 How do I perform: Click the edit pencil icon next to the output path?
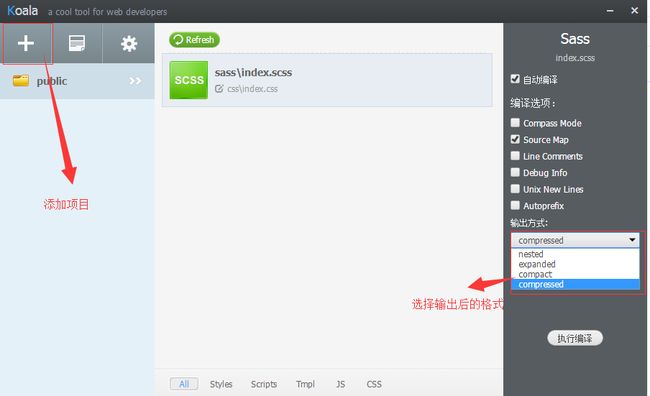tap(219, 89)
